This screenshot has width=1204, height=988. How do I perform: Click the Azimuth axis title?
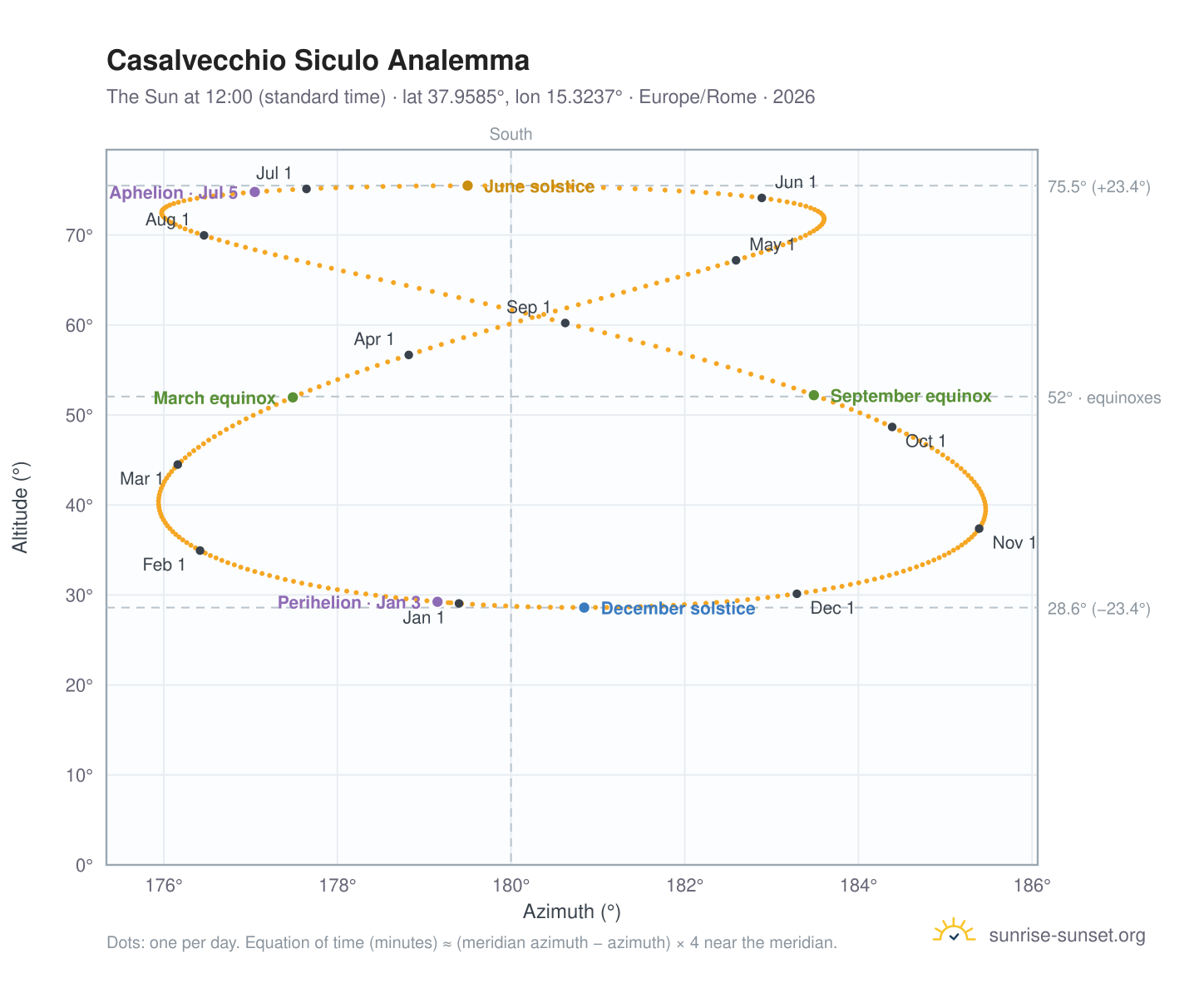[572, 911]
